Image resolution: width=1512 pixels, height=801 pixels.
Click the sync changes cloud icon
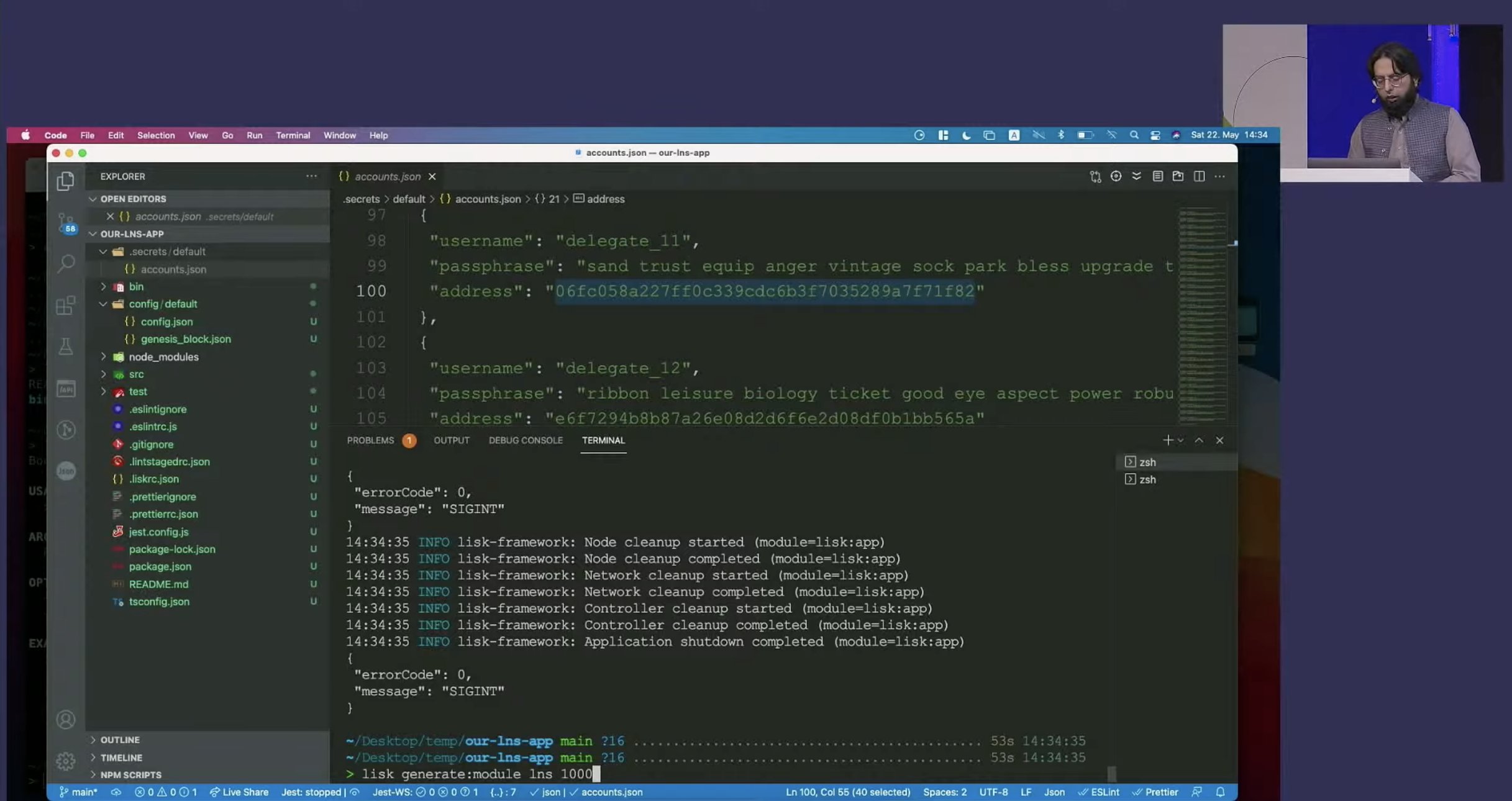click(116, 792)
